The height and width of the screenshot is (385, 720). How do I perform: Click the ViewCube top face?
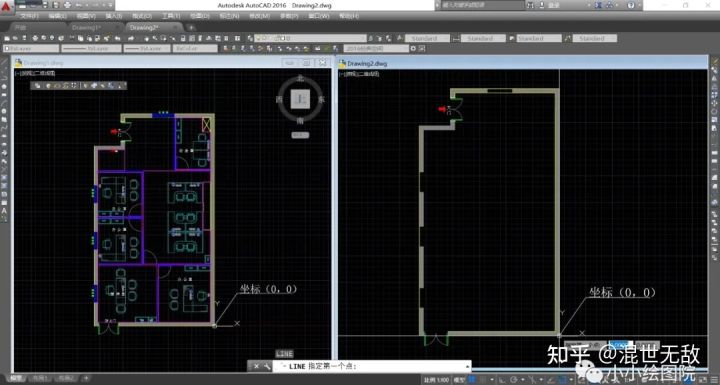coord(300,98)
